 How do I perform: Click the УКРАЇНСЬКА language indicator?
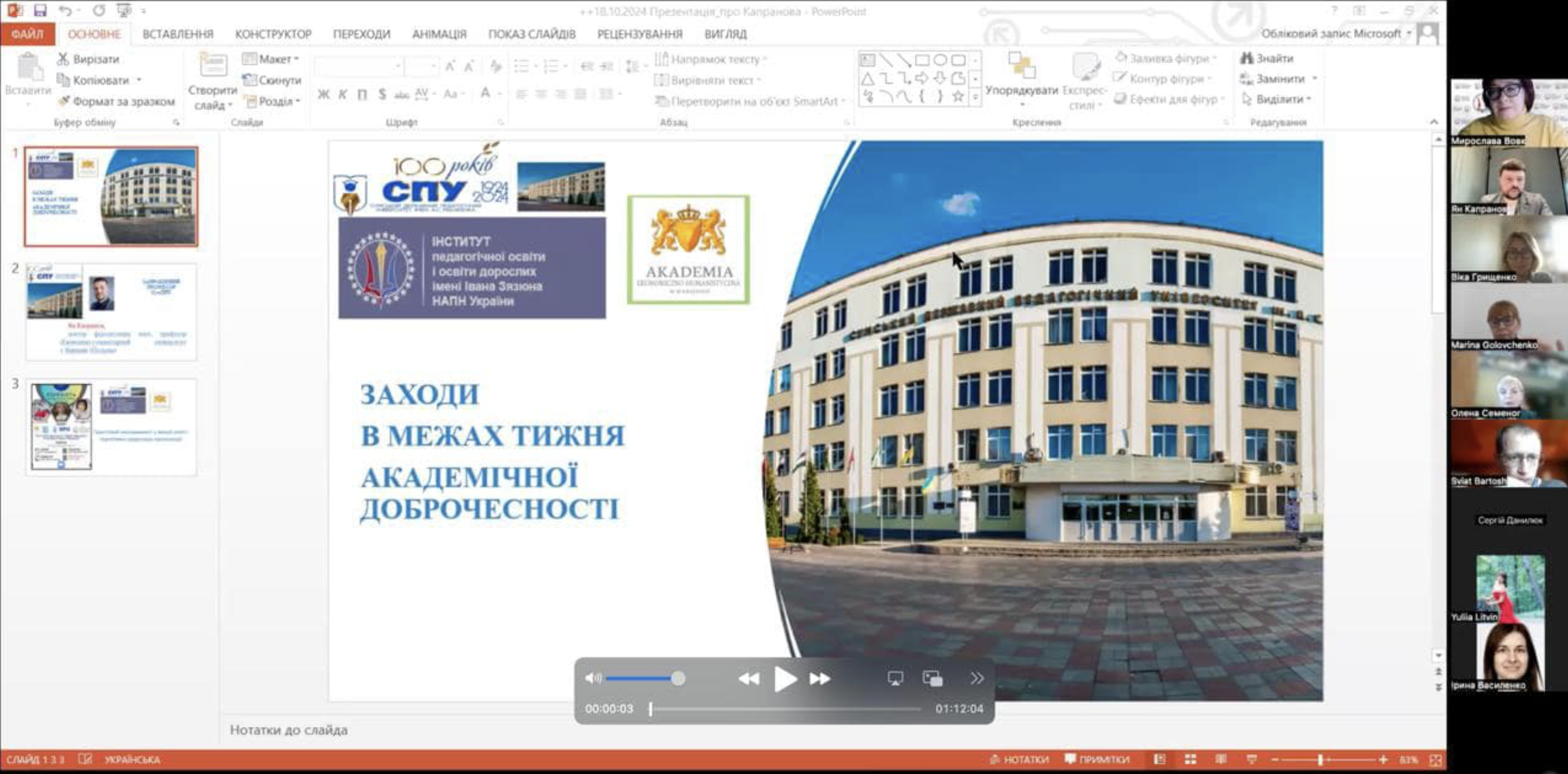pyautogui.click(x=132, y=760)
